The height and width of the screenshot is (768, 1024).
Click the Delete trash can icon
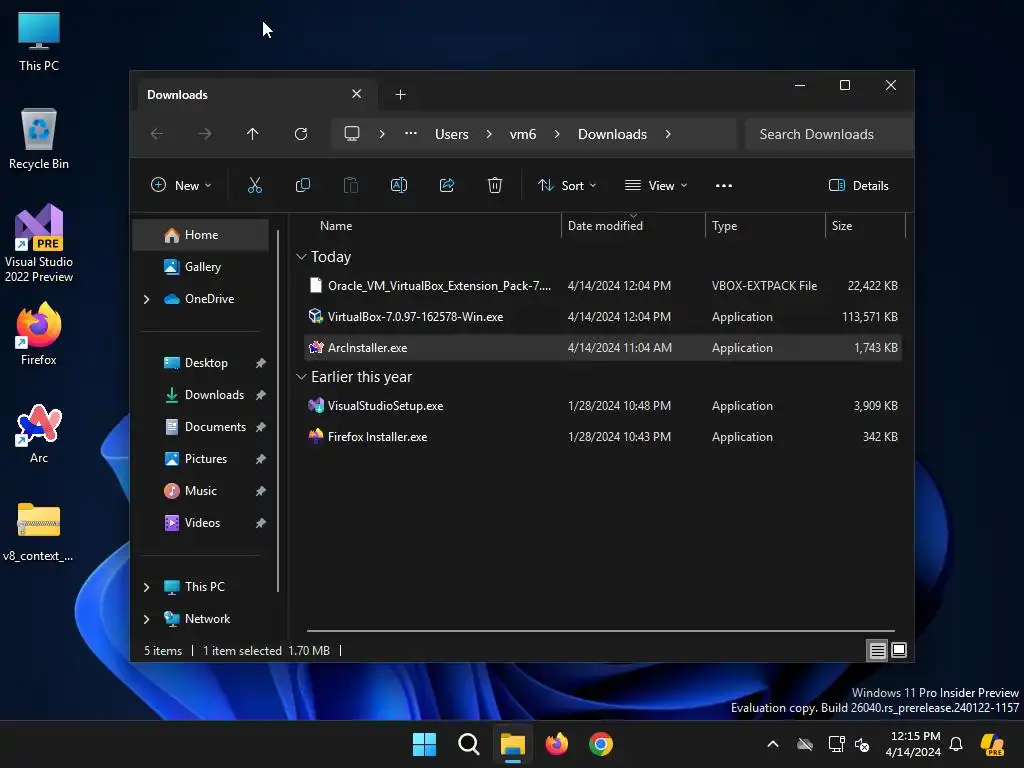coord(494,185)
